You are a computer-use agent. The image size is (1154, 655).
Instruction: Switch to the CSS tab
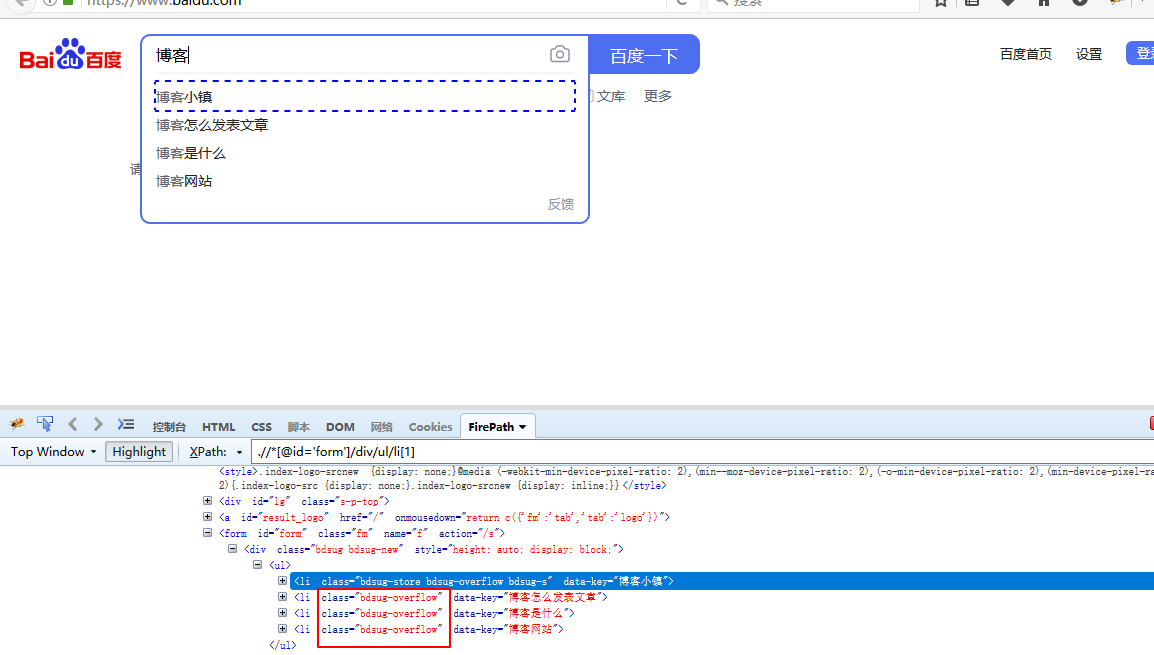tap(261, 427)
